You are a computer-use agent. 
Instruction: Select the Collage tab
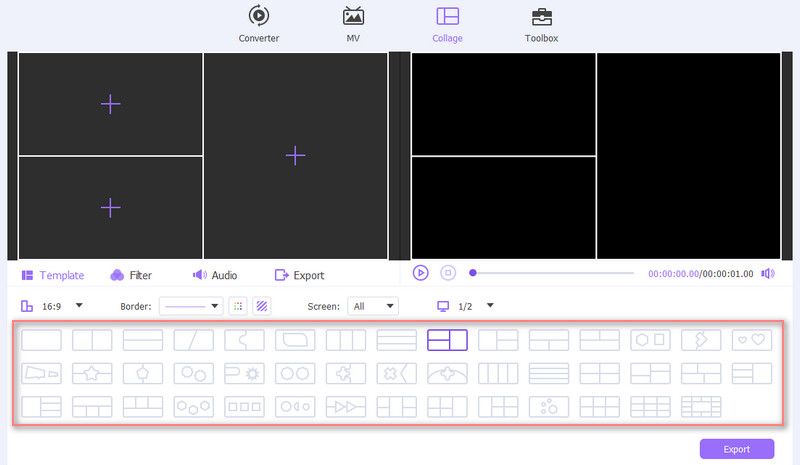click(x=447, y=24)
